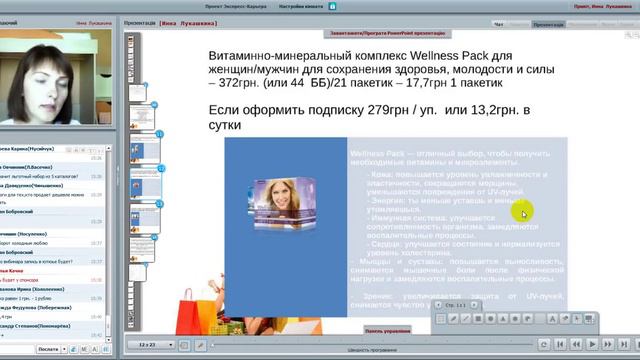Viewport: 640px width, 360px height.
Task: Click the chat scrollbar down arrow
Action: click(109, 340)
